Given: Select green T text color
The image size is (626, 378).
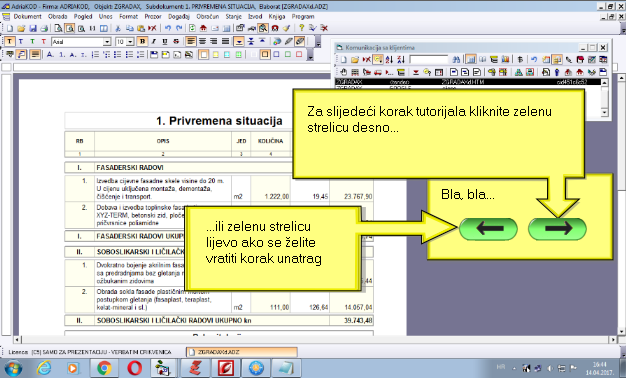Looking at the screenshot, I should tap(32, 42).
